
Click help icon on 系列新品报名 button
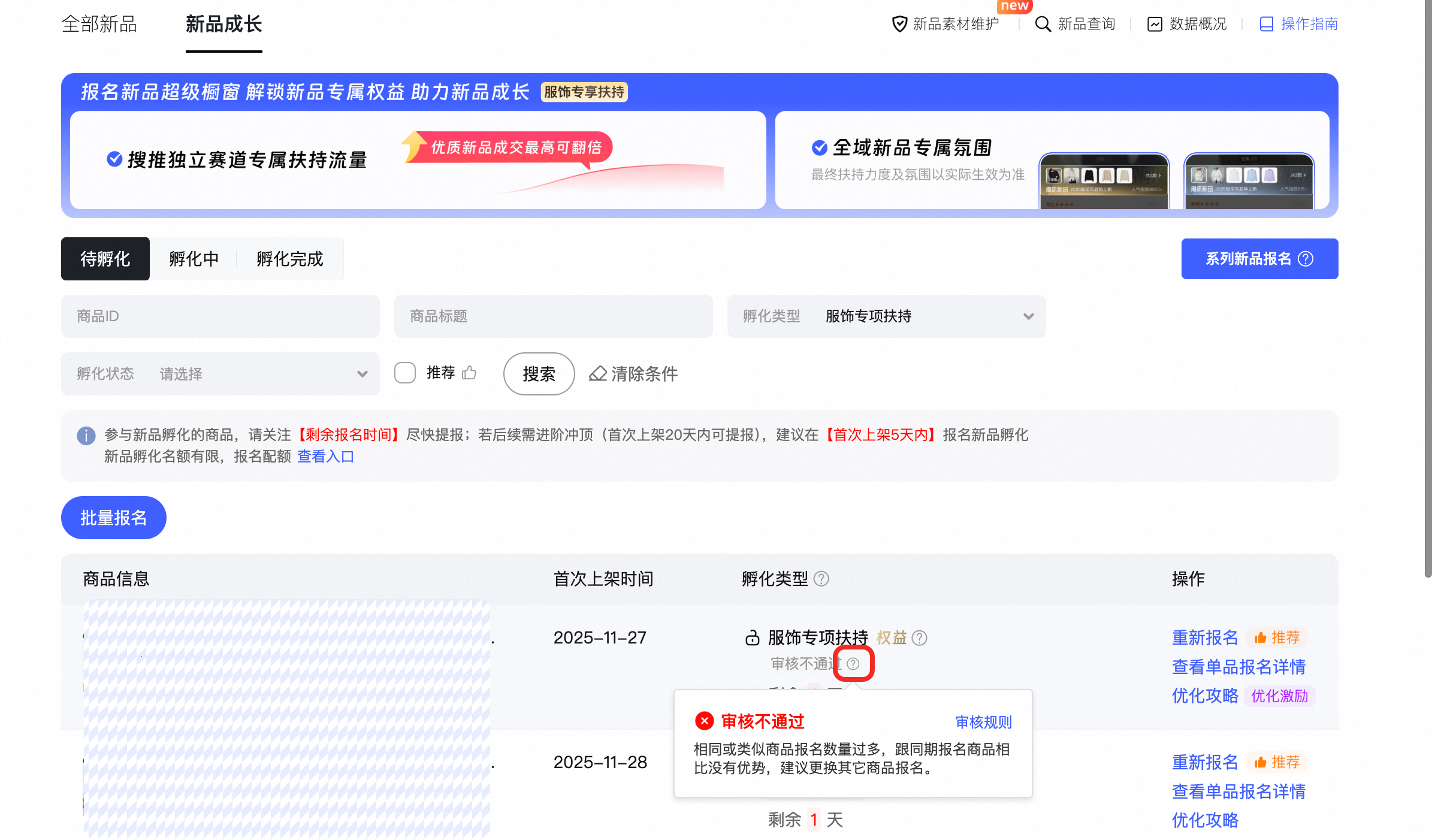click(1306, 259)
